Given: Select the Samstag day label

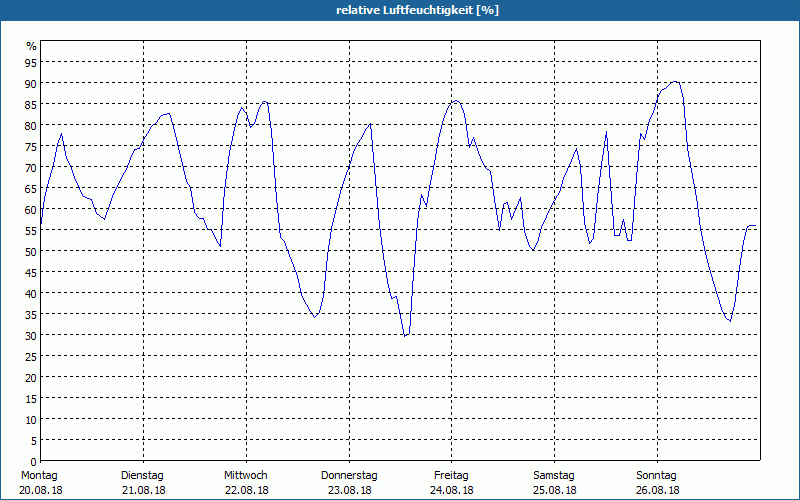Looking at the screenshot, I should coord(554,475).
